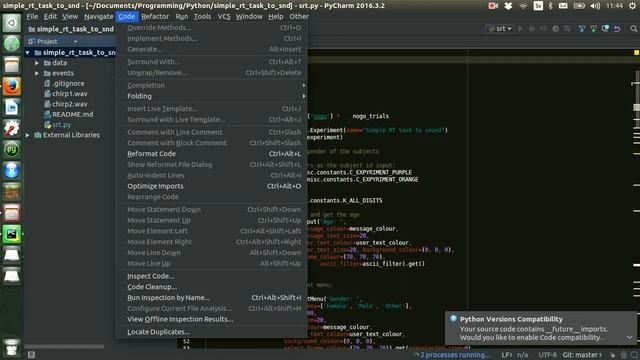Toggle read-only lock icon in status bar

point(613,355)
